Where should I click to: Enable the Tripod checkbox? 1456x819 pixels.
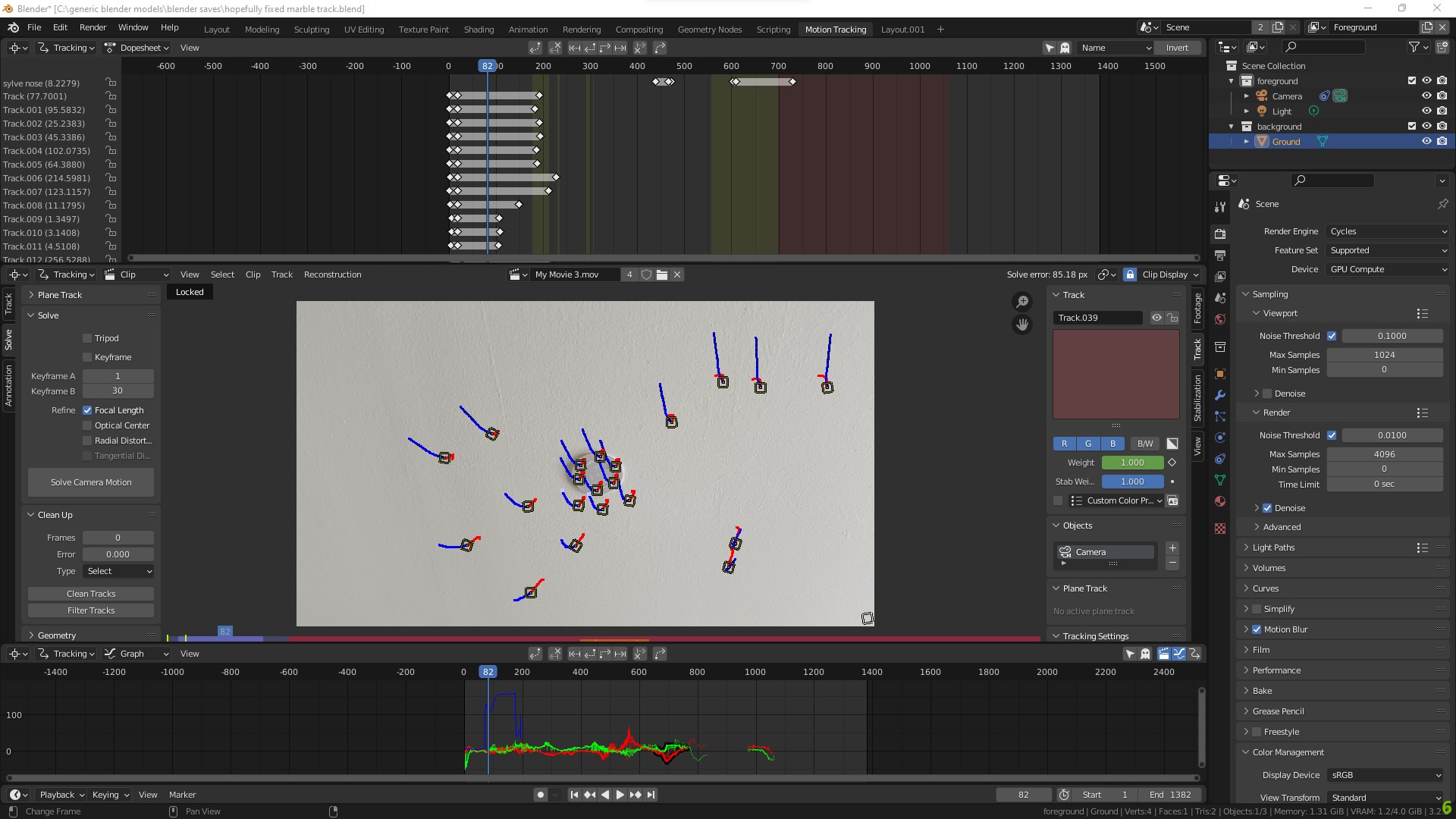click(87, 338)
